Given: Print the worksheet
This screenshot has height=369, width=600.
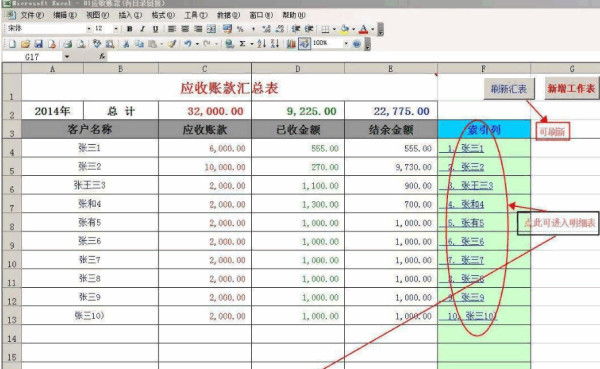Looking at the screenshot, I should [x=68, y=44].
